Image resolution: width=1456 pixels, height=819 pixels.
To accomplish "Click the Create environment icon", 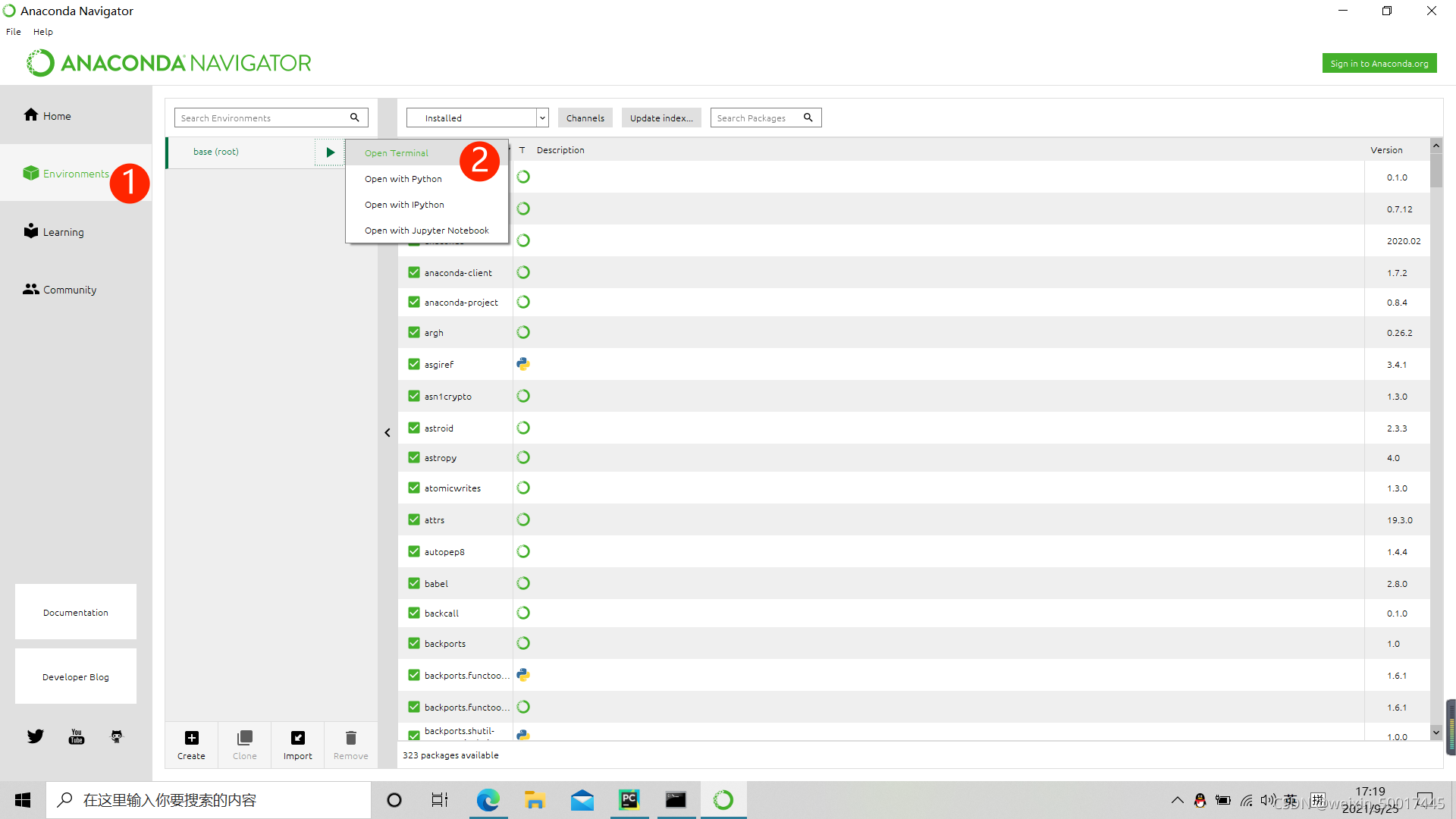I will [191, 738].
